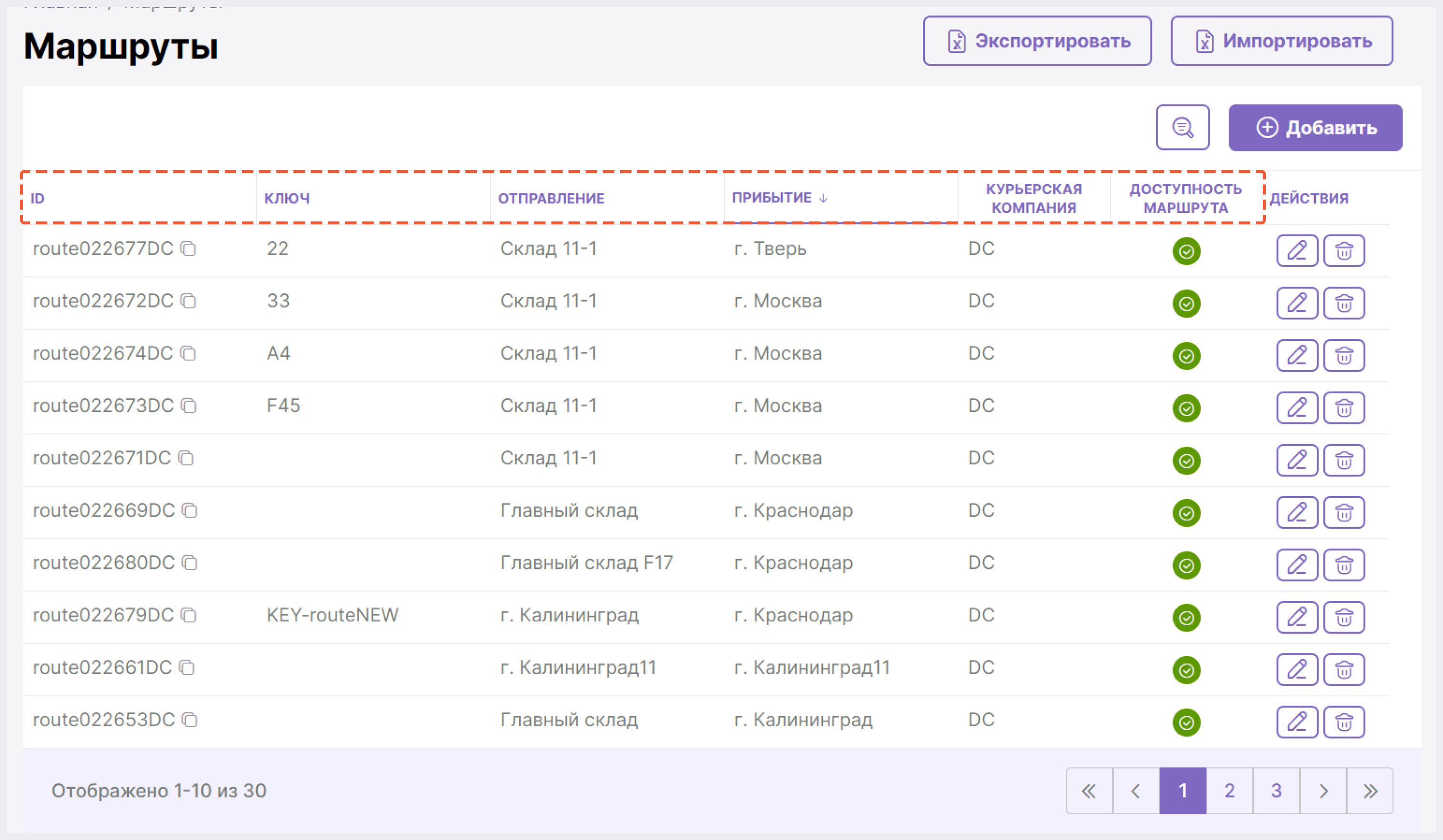Delete route route022661DC
1443x840 pixels.
tap(1344, 670)
